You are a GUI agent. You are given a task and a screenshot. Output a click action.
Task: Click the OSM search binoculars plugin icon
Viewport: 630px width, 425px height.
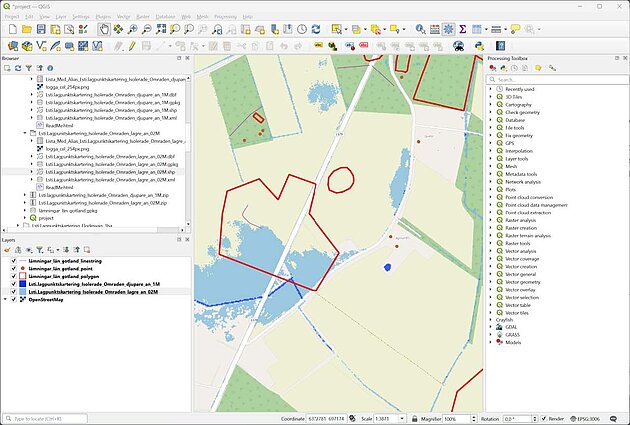(458, 46)
